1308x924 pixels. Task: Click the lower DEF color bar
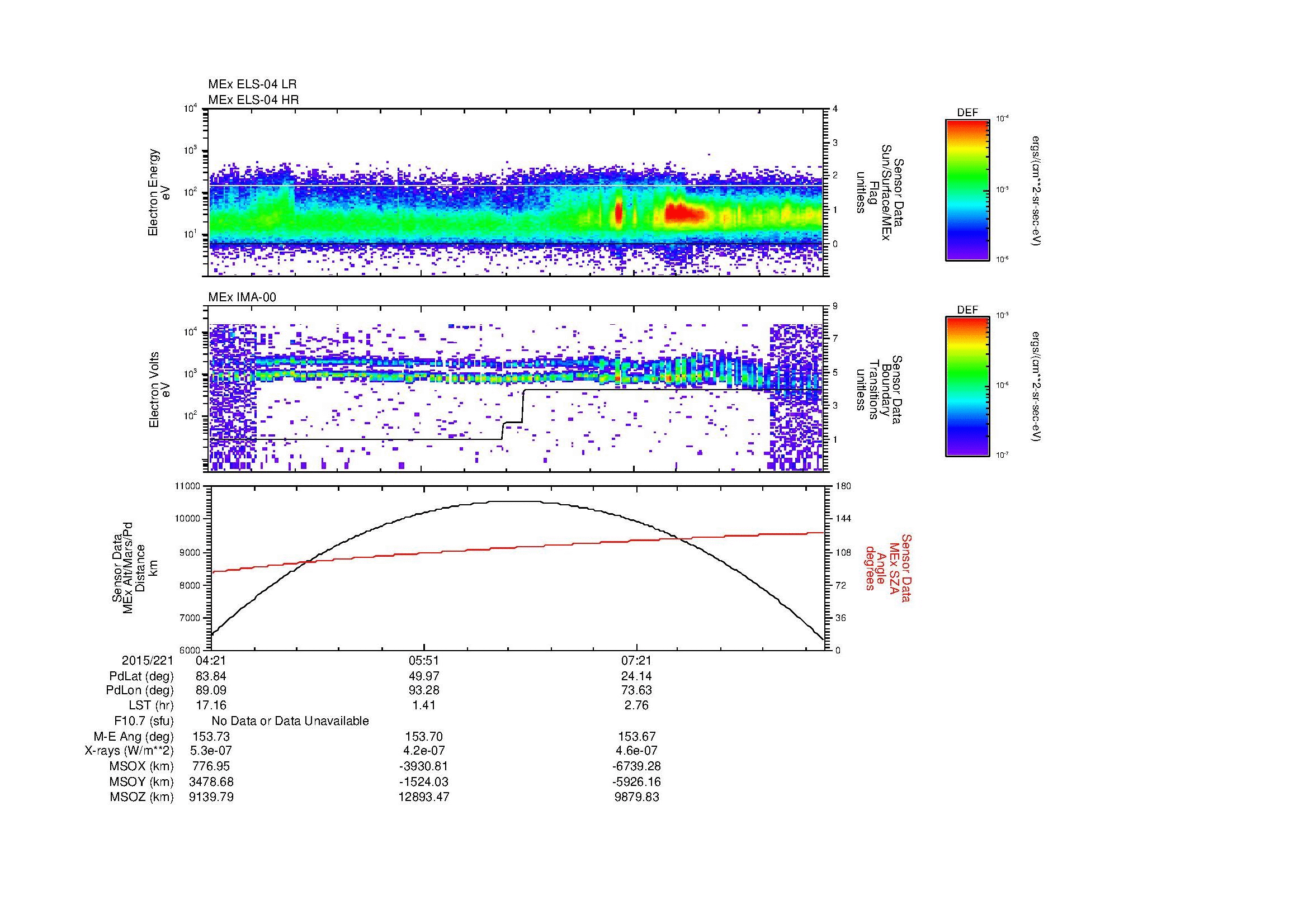(x=967, y=387)
